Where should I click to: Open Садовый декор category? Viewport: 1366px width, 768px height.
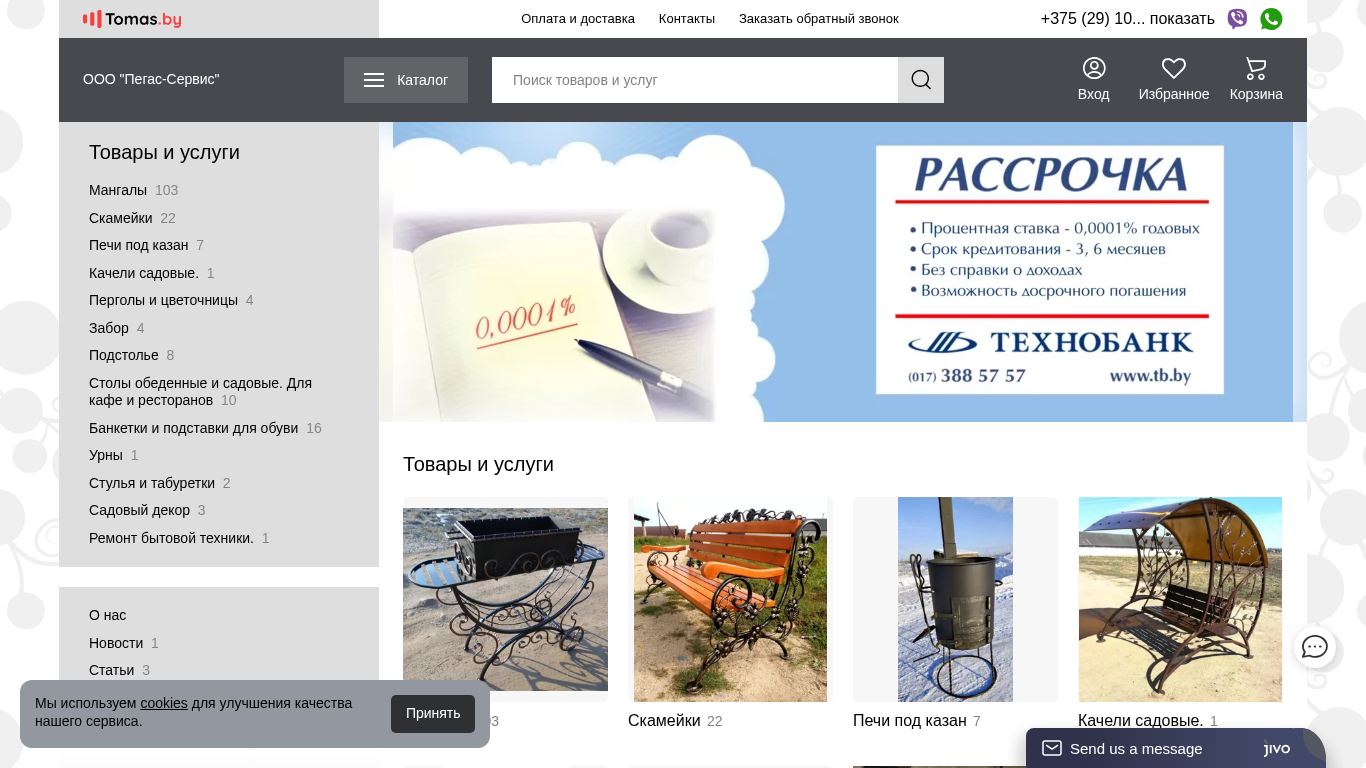tap(139, 510)
